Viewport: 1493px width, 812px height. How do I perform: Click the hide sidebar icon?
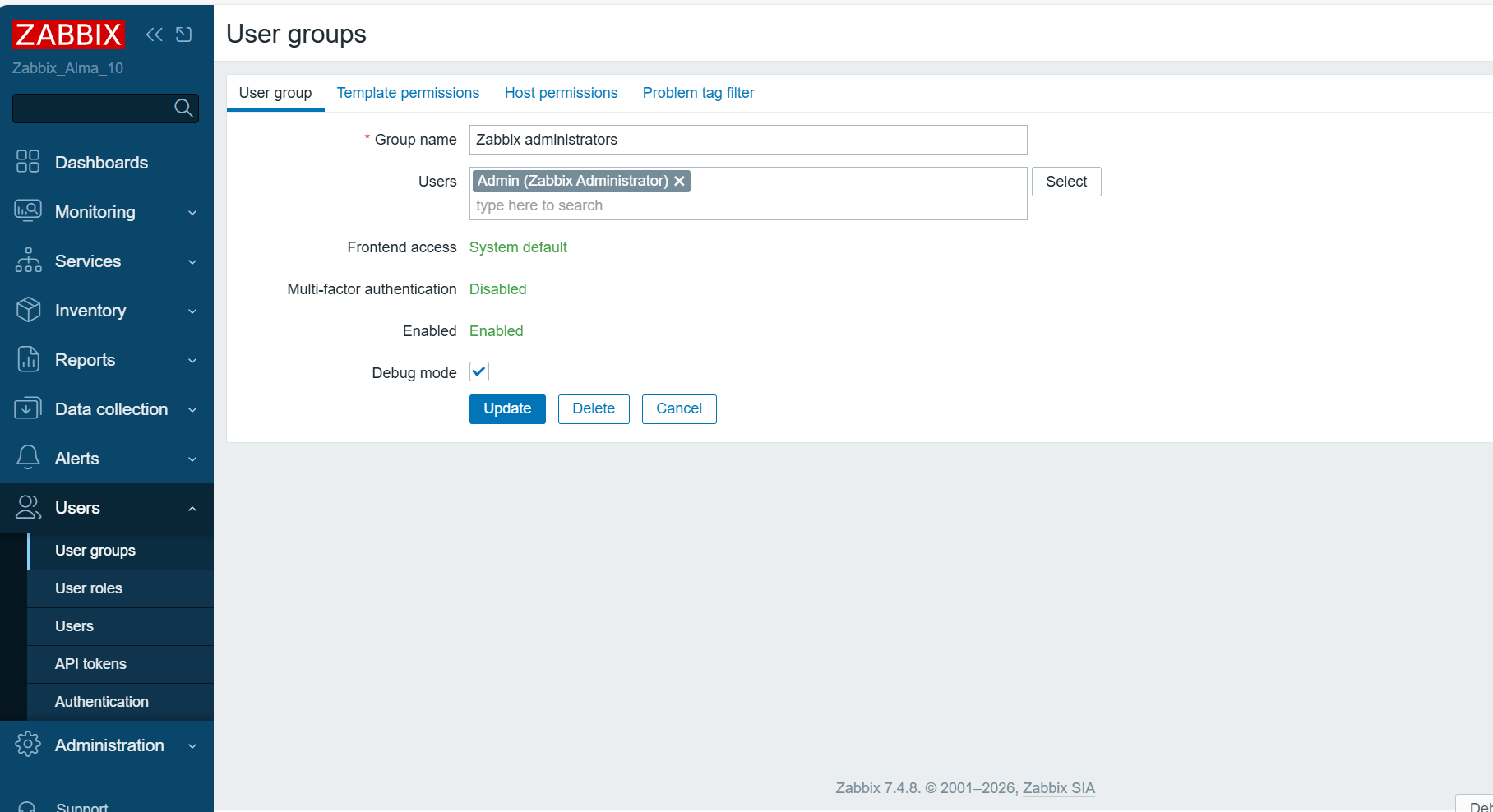[x=184, y=35]
